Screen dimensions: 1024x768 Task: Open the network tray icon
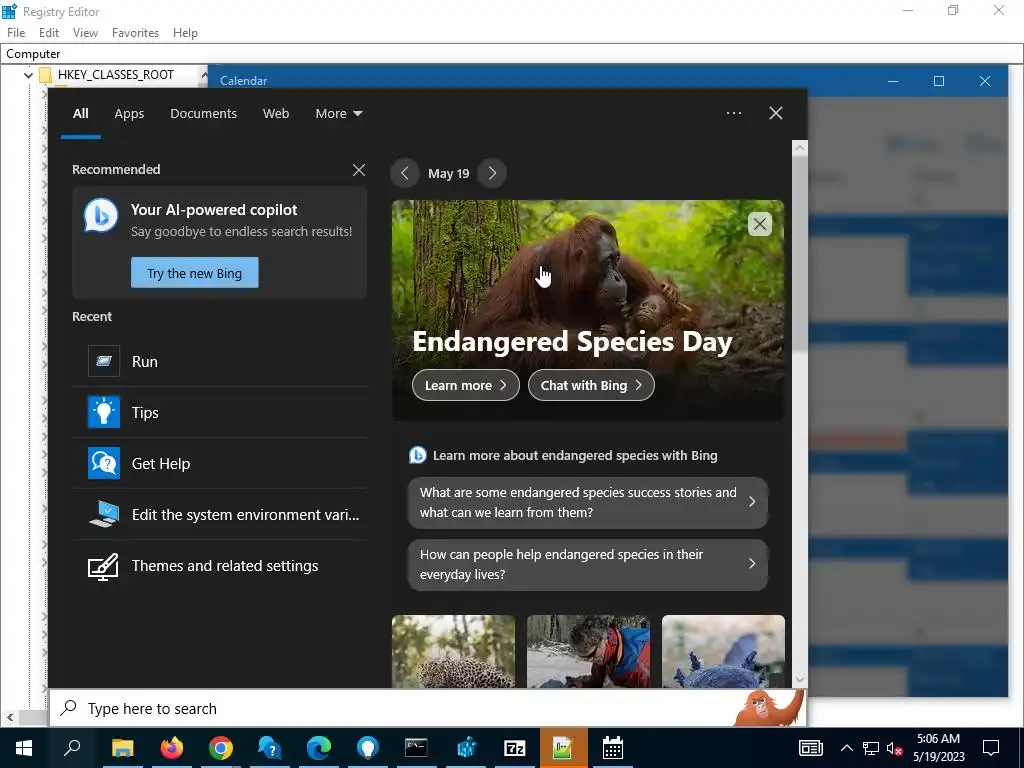coord(871,748)
